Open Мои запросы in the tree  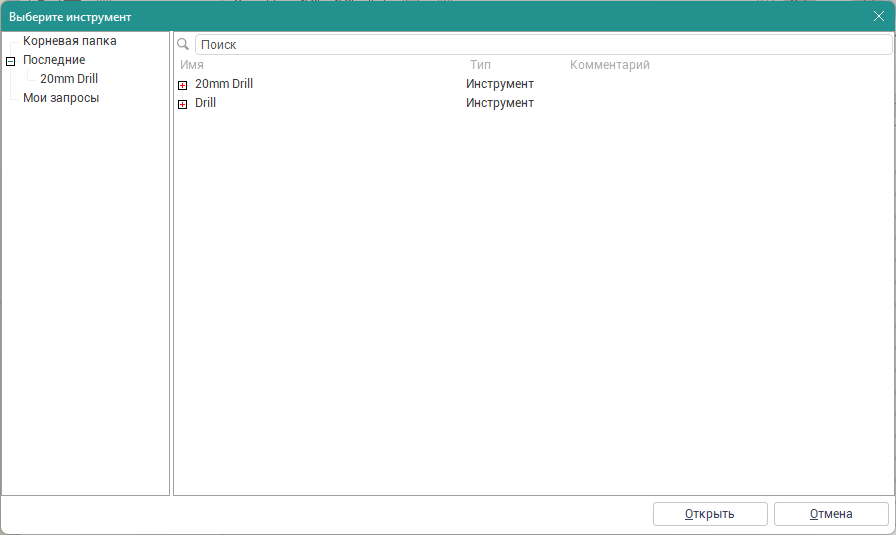pos(61,98)
